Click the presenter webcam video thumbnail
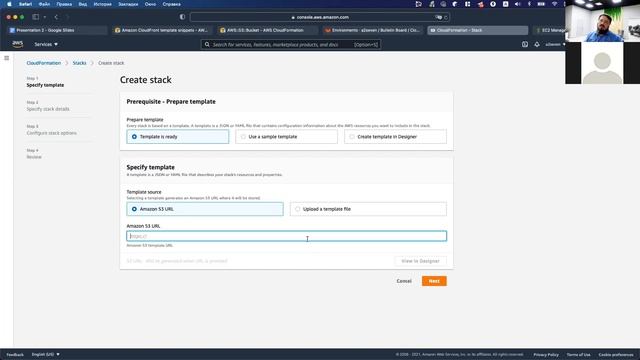The width and height of the screenshot is (640, 360). (602, 21)
